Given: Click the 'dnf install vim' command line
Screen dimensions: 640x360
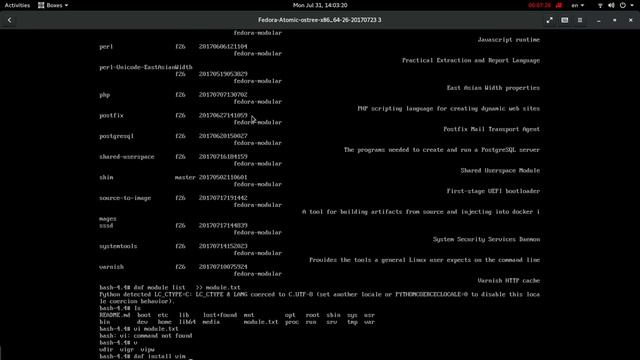Looking at the screenshot, I should click(142, 356).
